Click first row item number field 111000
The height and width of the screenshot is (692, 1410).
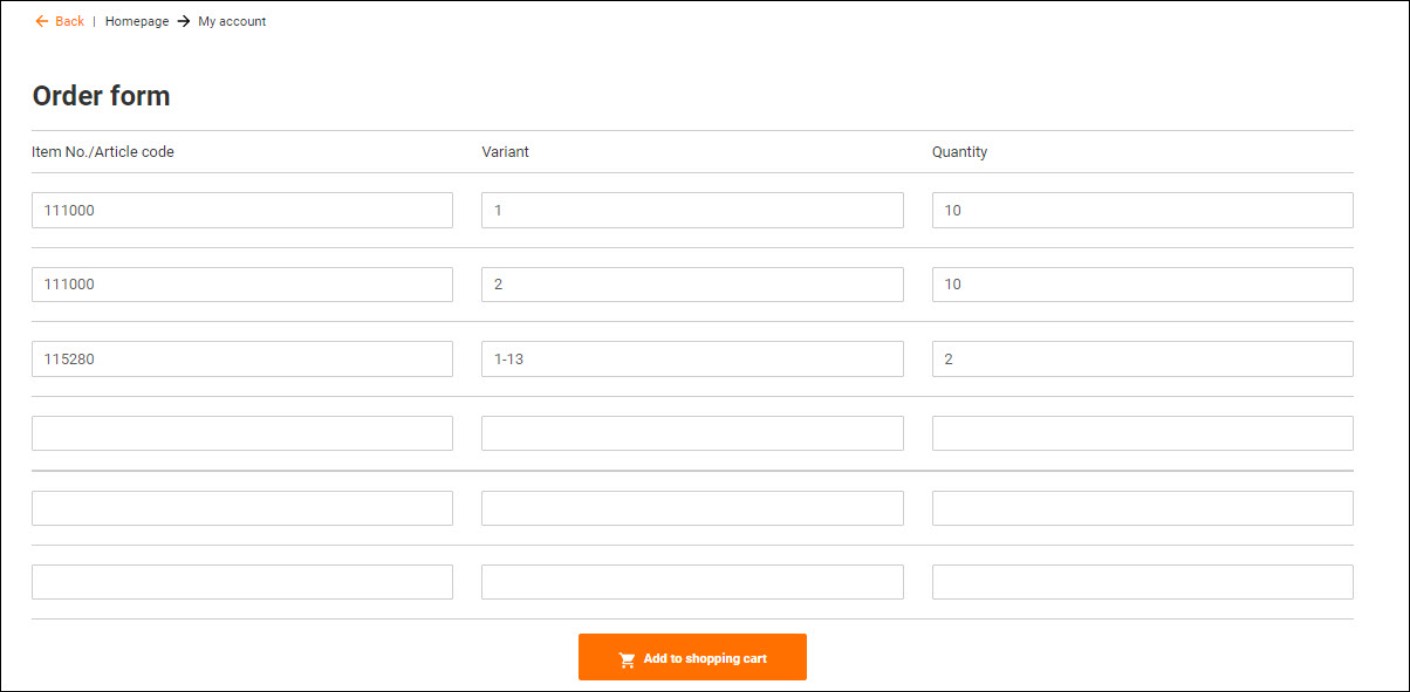242,210
